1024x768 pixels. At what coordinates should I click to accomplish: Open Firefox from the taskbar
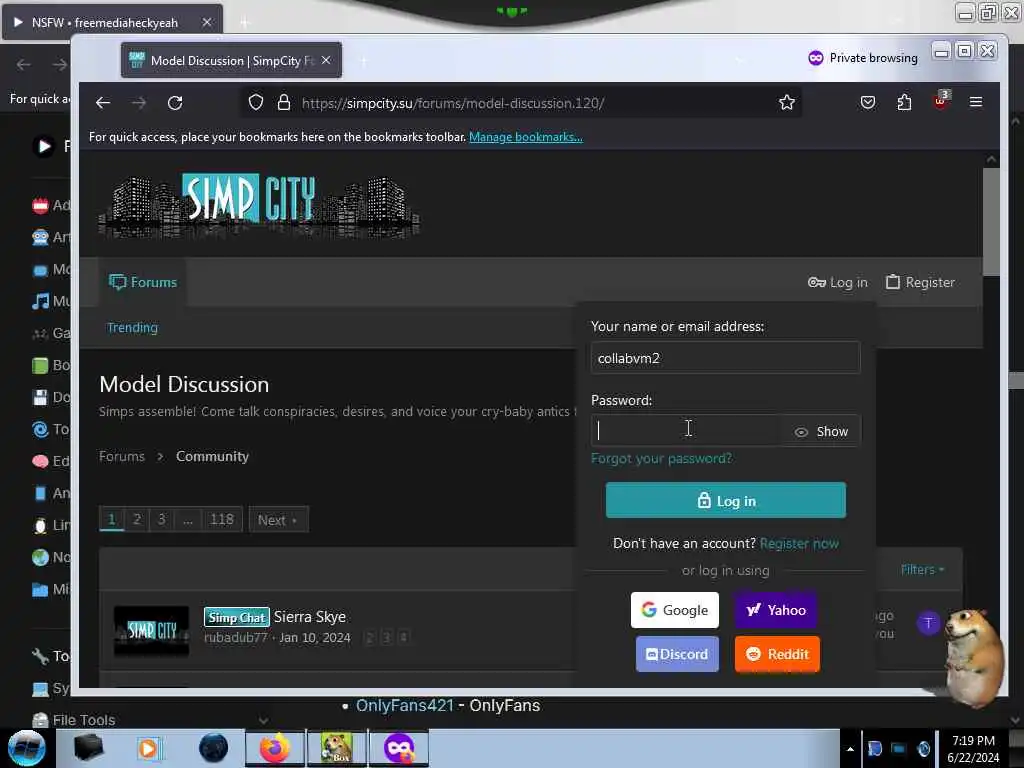click(275, 748)
